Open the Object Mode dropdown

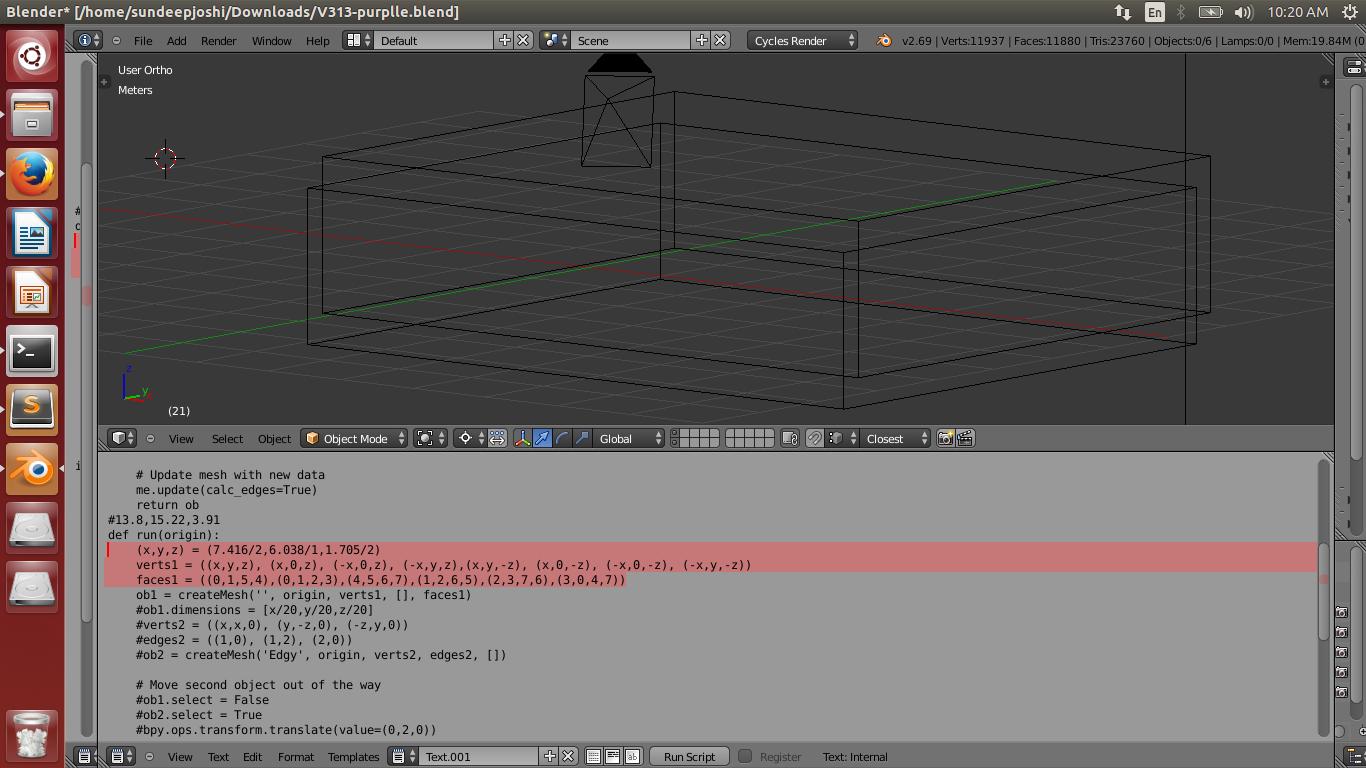355,438
